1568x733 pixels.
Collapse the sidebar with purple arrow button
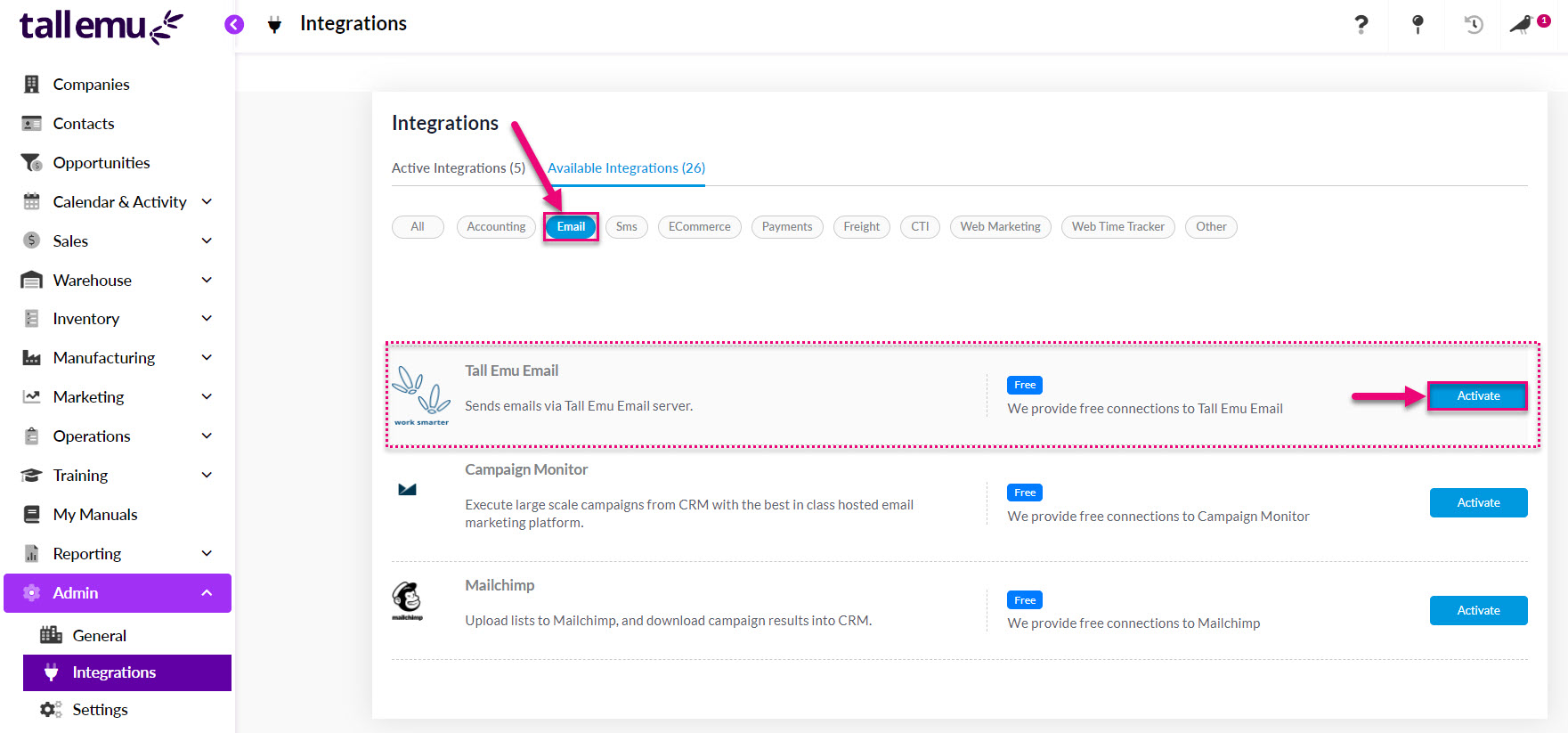[234, 24]
